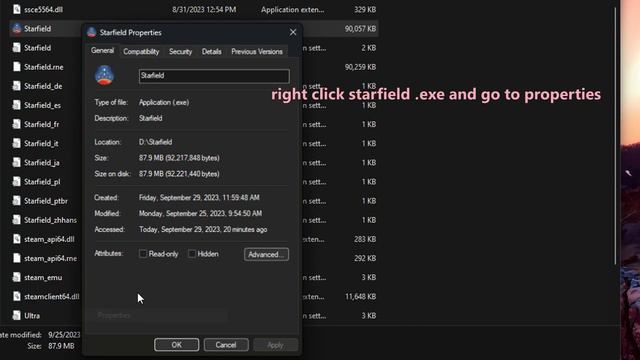The width and height of the screenshot is (640, 360).
Task: Click the Starfield settings file icon
Action: 16,48
